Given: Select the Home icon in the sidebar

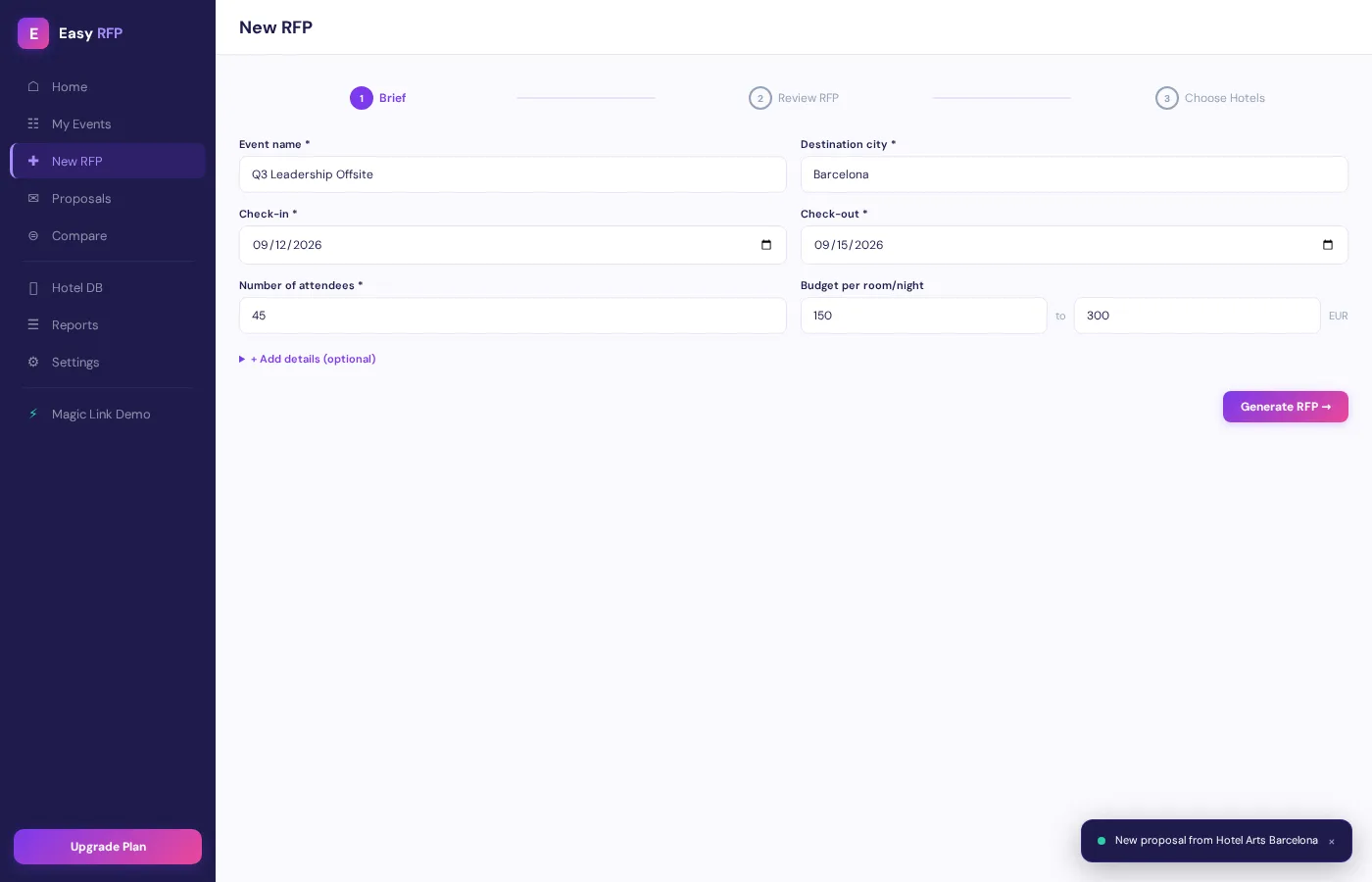Looking at the screenshot, I should pos(33,86).
